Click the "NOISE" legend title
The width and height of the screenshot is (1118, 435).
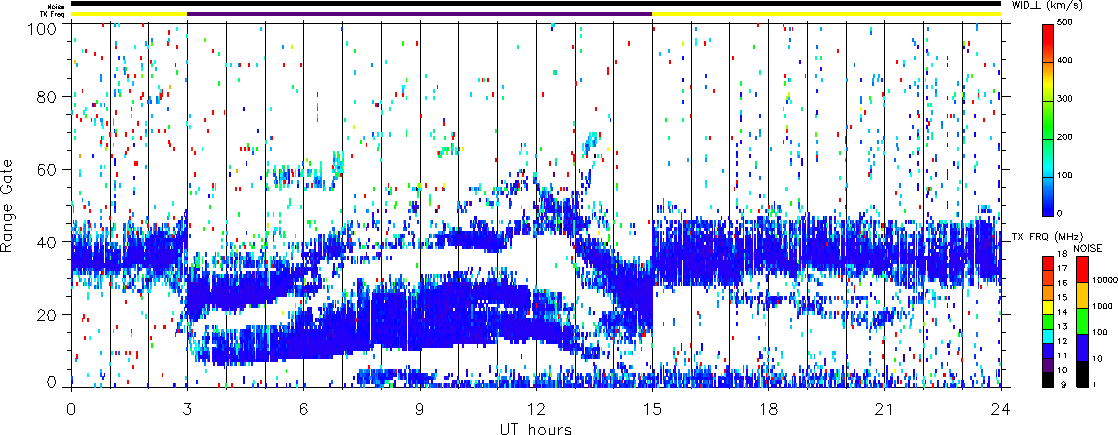[1087, 247]
